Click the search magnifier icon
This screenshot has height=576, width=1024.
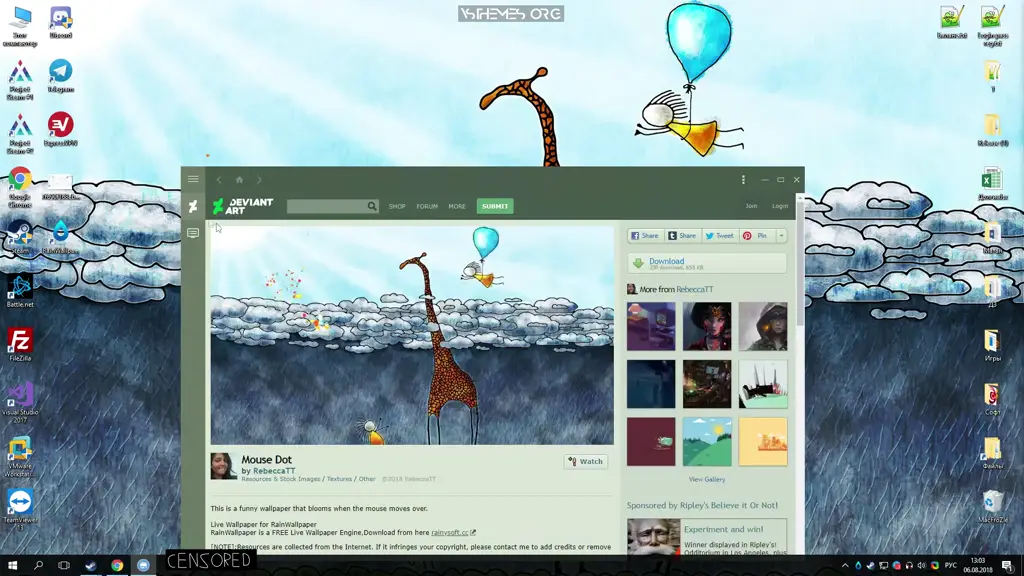pos(372,206)
